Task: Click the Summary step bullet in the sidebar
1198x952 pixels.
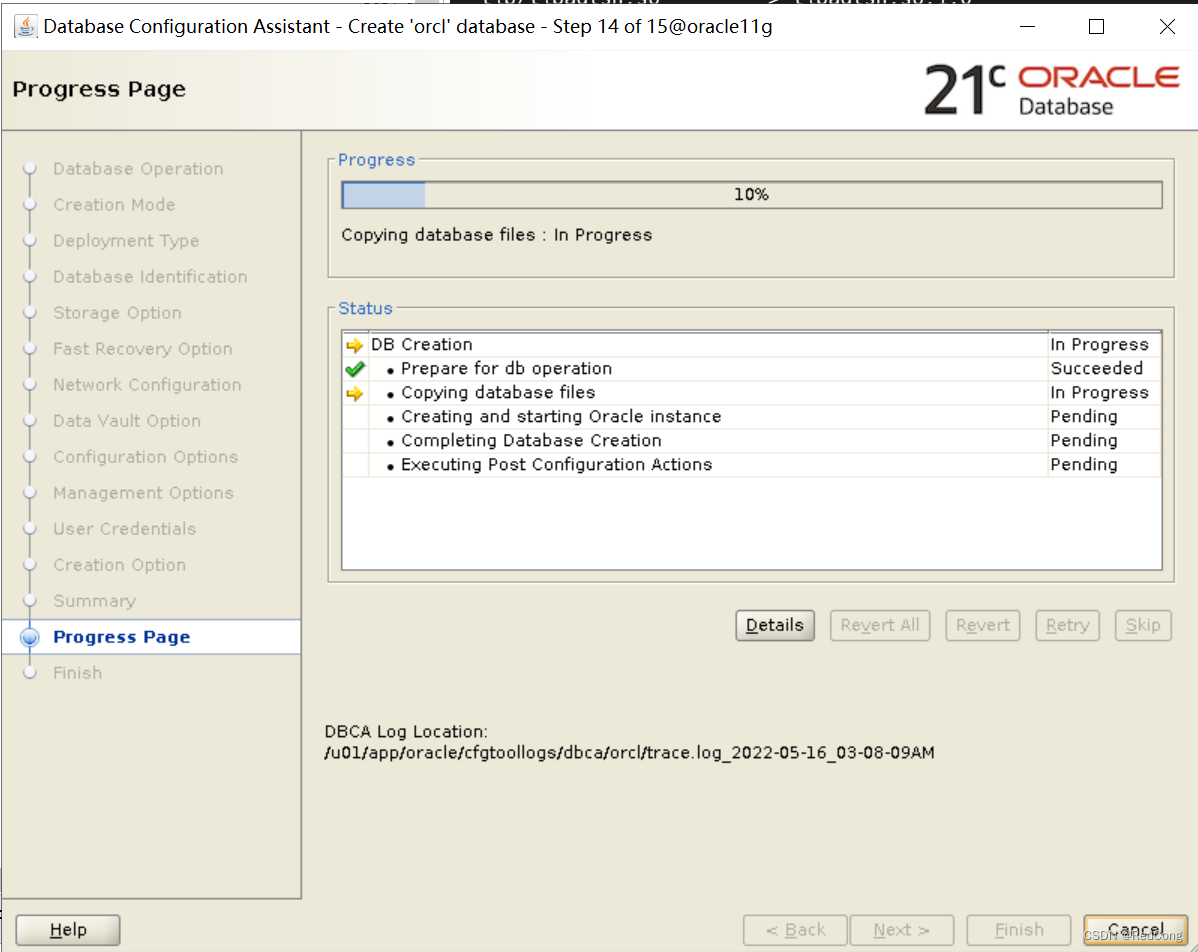Action: coord(30,601)
